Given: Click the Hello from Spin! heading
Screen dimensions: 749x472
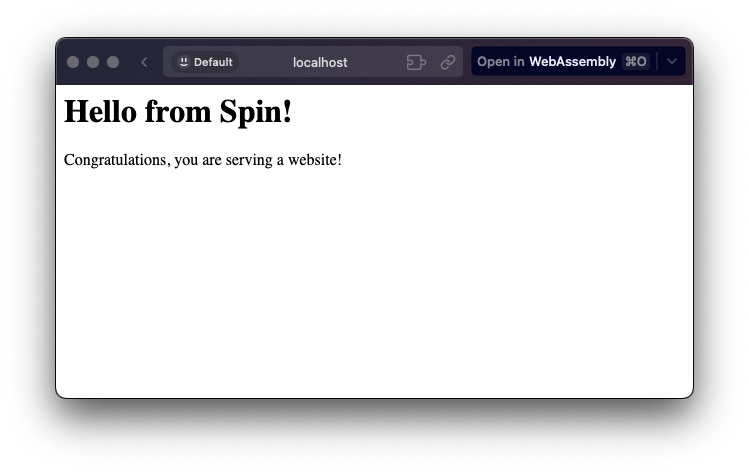Looking at the screenshot, I should 178,112.
